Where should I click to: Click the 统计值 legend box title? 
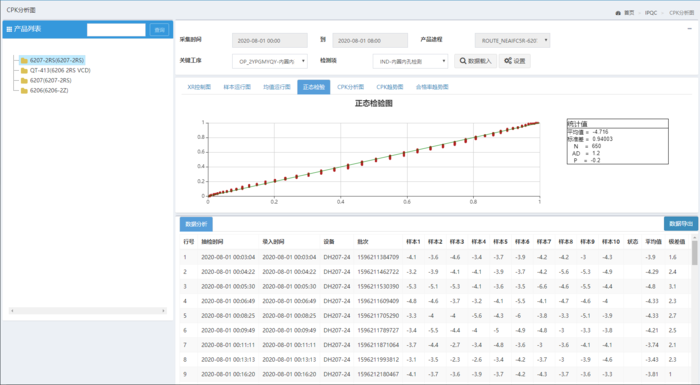point(577,124)
